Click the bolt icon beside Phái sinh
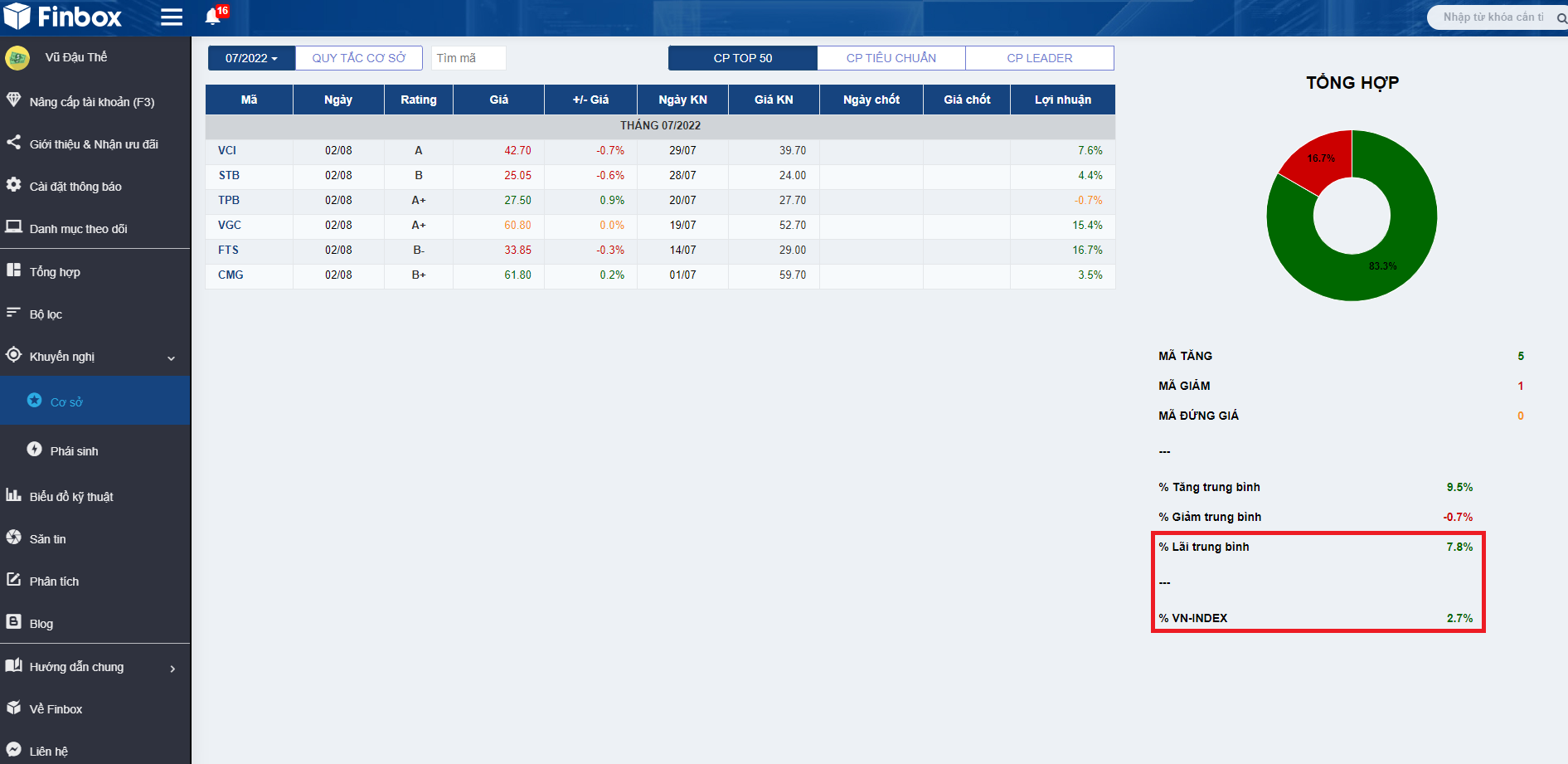The width and height of the screenshot is (1568, 764). 34,449
